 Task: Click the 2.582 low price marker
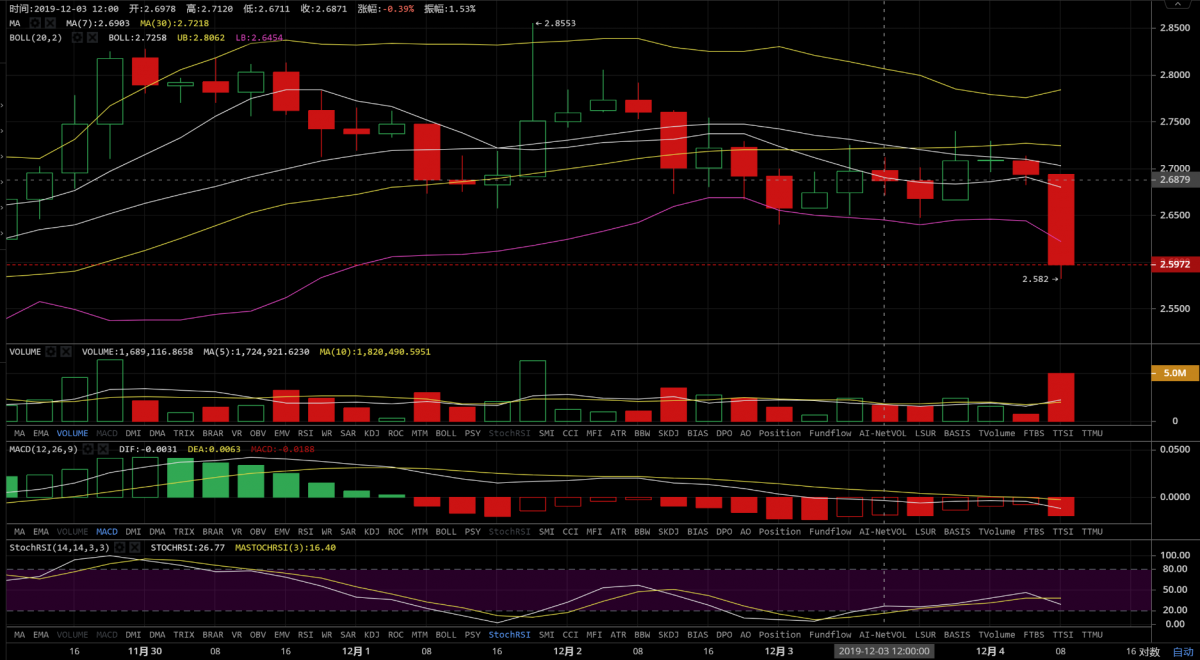point(1040,279)
